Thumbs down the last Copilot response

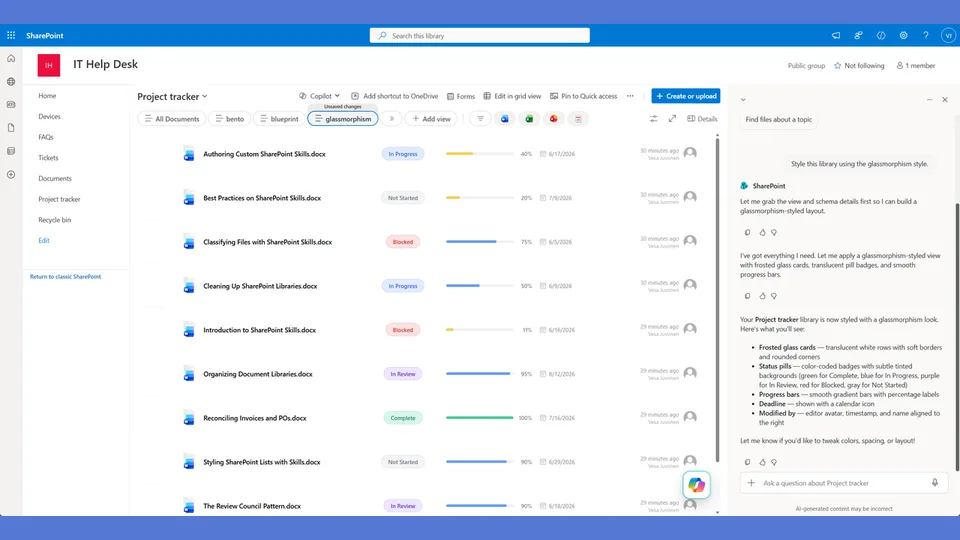[x=774, y=462]
